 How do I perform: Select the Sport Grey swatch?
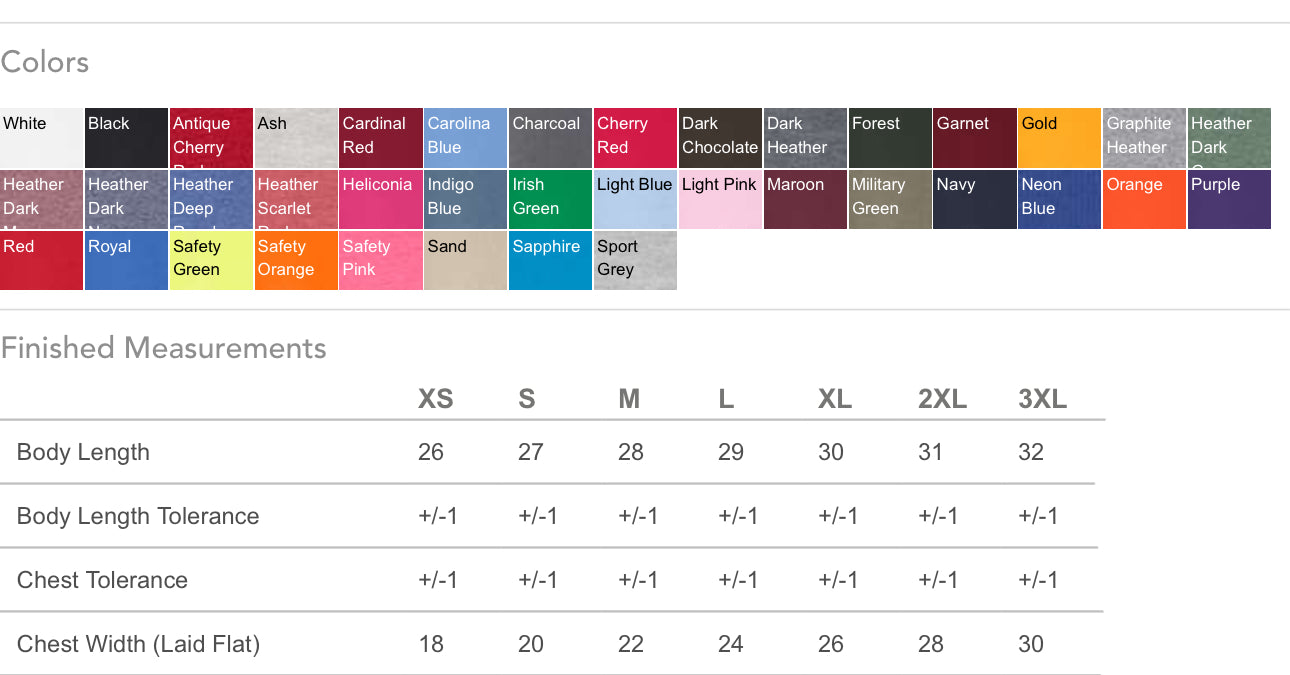tap(635, 260)
